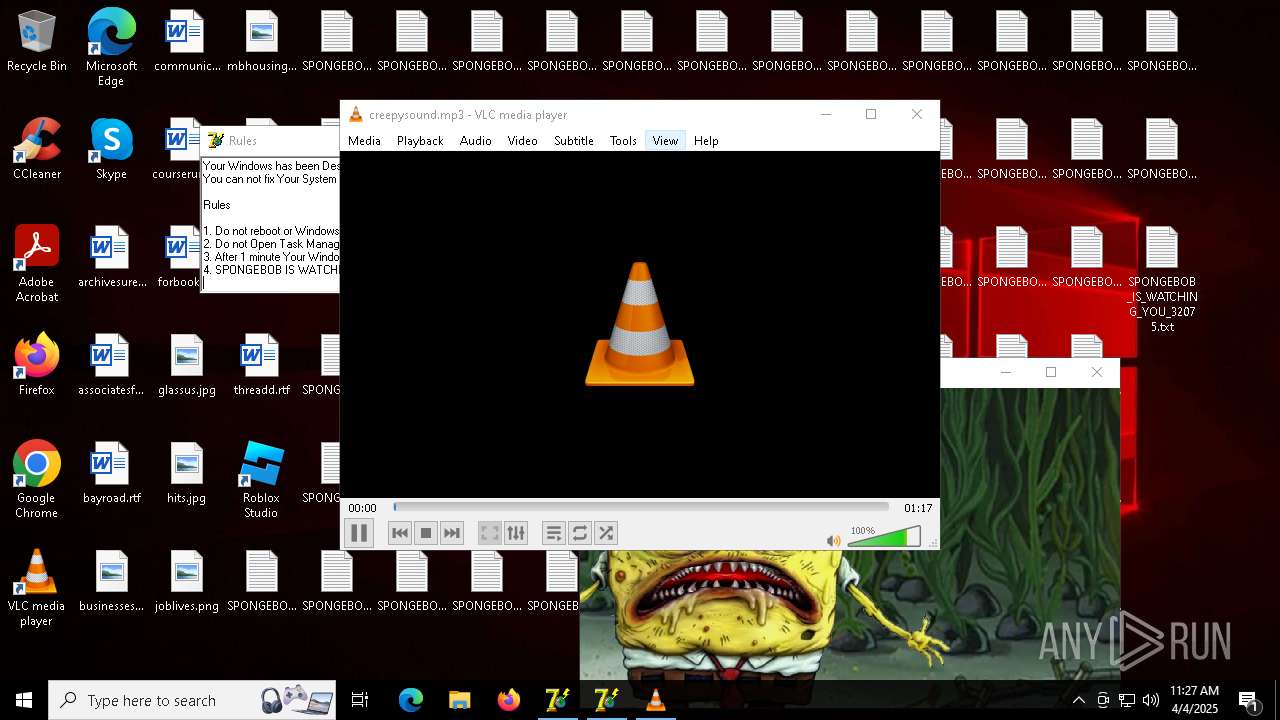Viewport: 1280px width, 720px height.
Task: Click inside the Rules text area
Action: 271,223
